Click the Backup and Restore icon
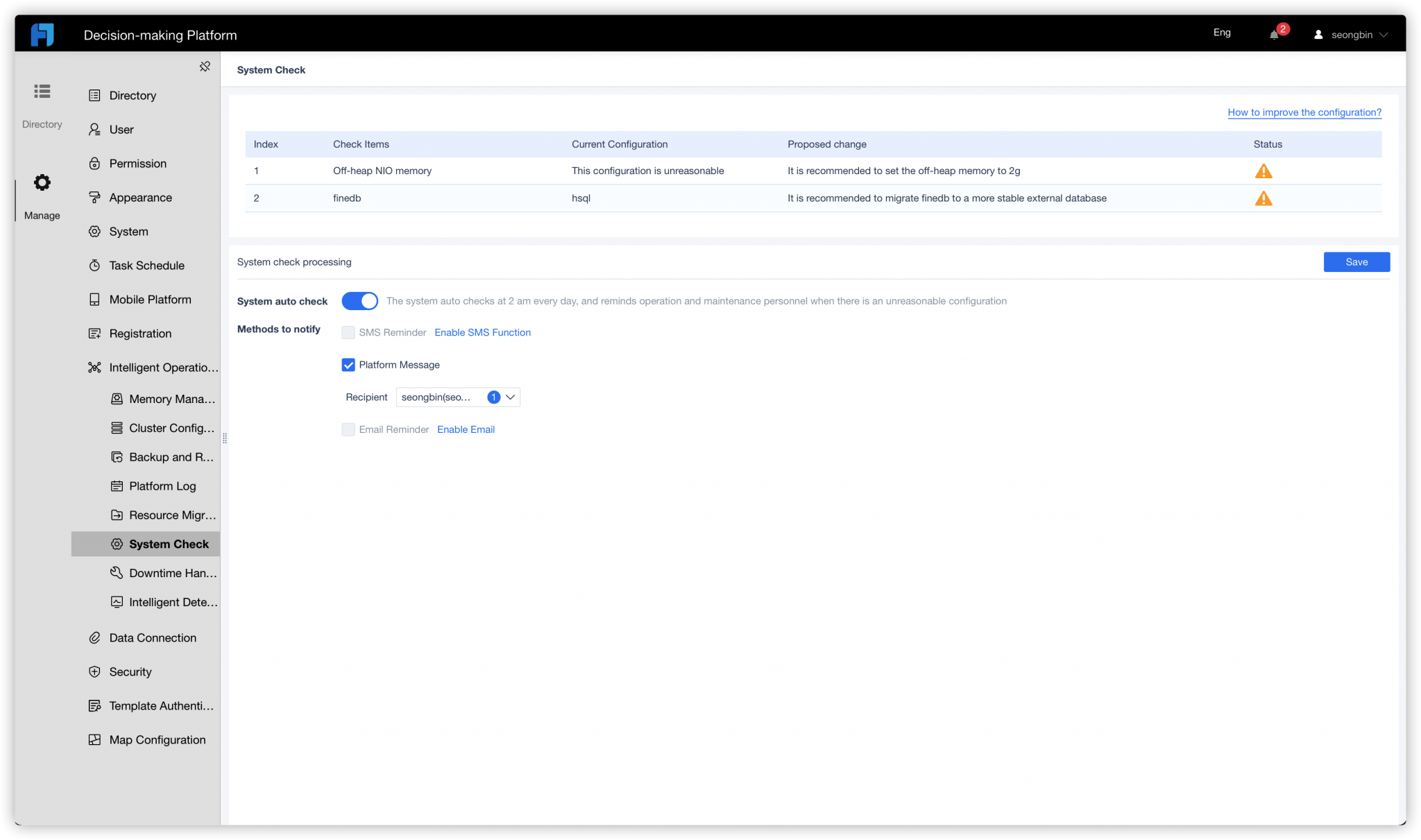 [x=117, y=456]
